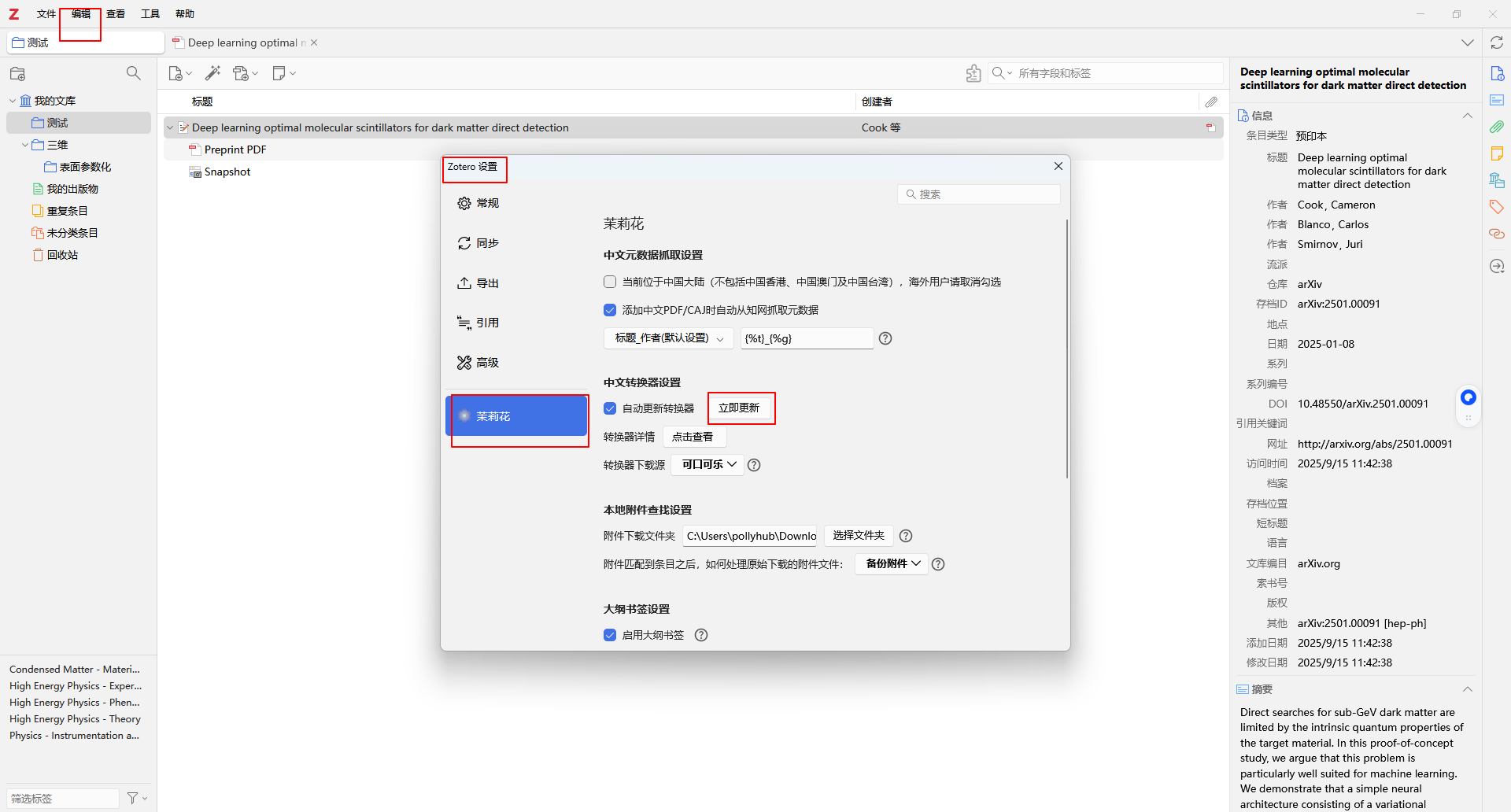Open the 查看 menu
The image size is (1511, 812).
pyautogui.click(x=116, y=14)
